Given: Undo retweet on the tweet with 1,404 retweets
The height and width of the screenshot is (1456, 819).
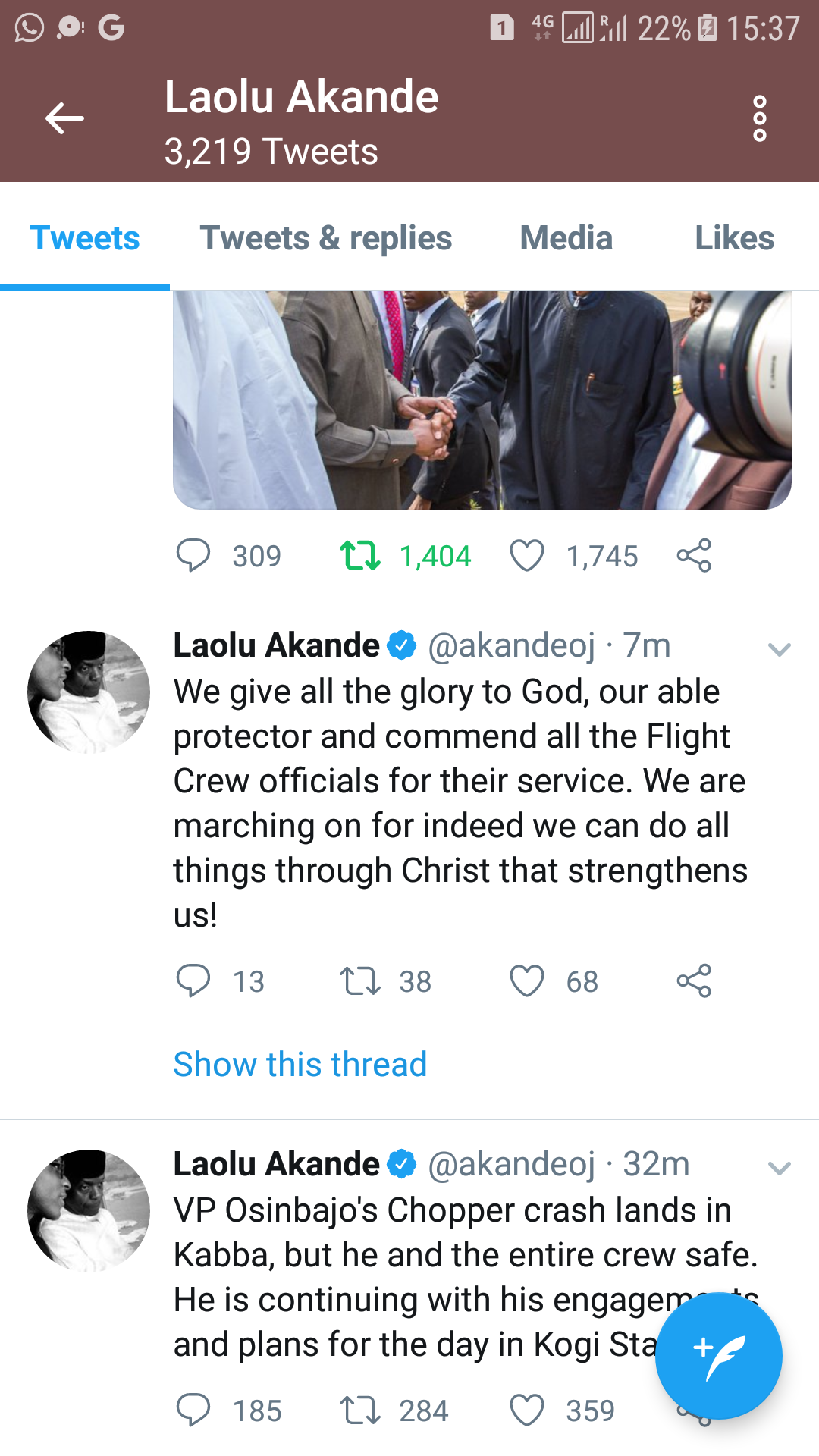Looking at the screenshot, I should tap(360, 555).
